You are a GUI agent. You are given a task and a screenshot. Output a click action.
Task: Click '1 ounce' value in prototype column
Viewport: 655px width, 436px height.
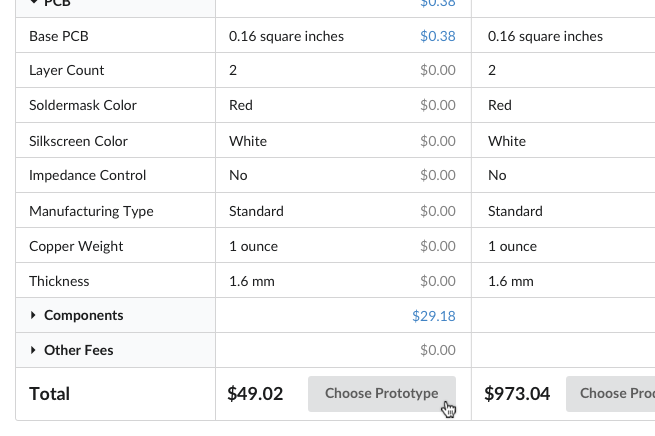253,246
